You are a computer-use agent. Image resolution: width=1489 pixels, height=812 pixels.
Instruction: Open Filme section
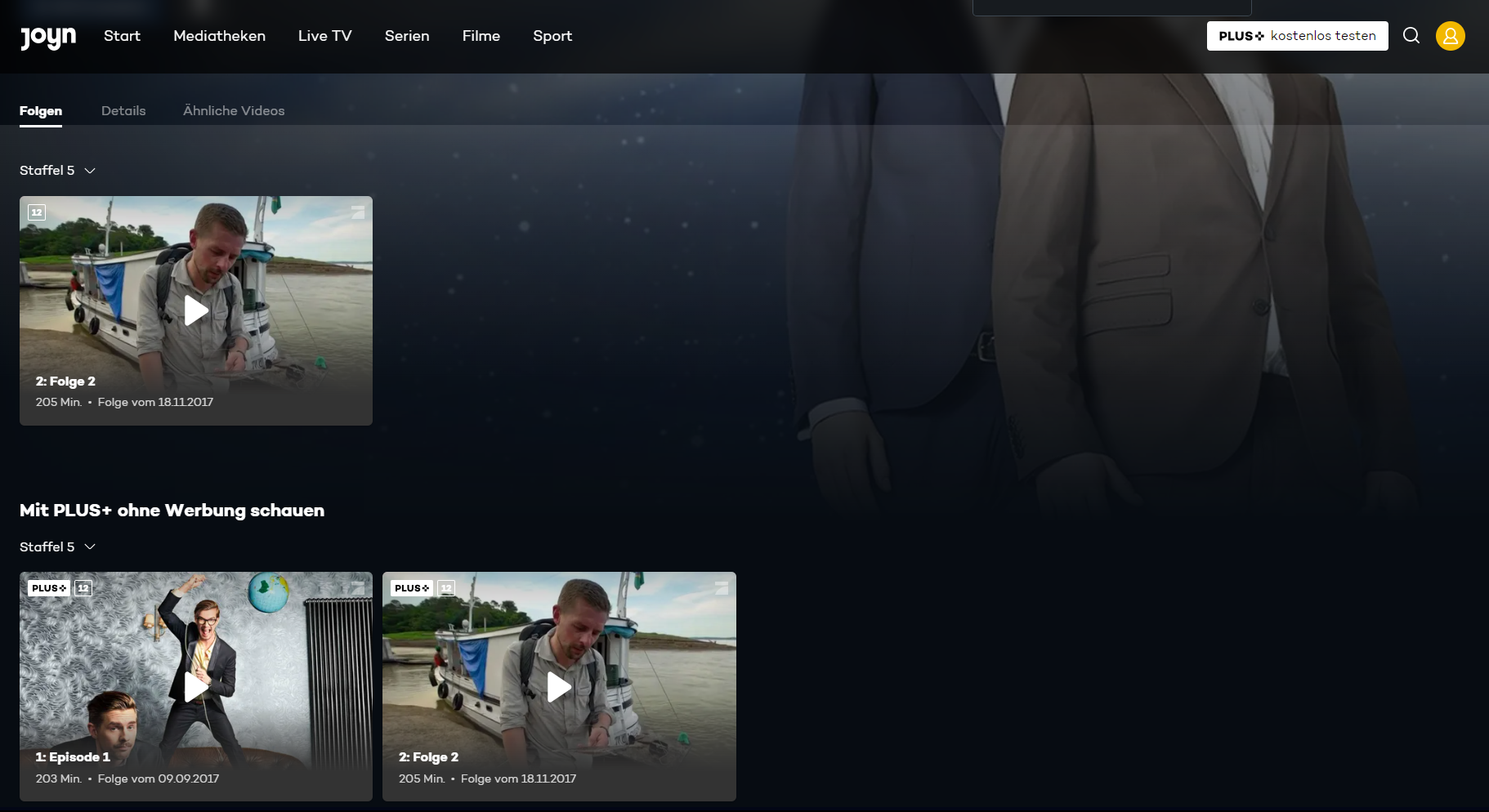pyautogui.click(x=481, y=36)
